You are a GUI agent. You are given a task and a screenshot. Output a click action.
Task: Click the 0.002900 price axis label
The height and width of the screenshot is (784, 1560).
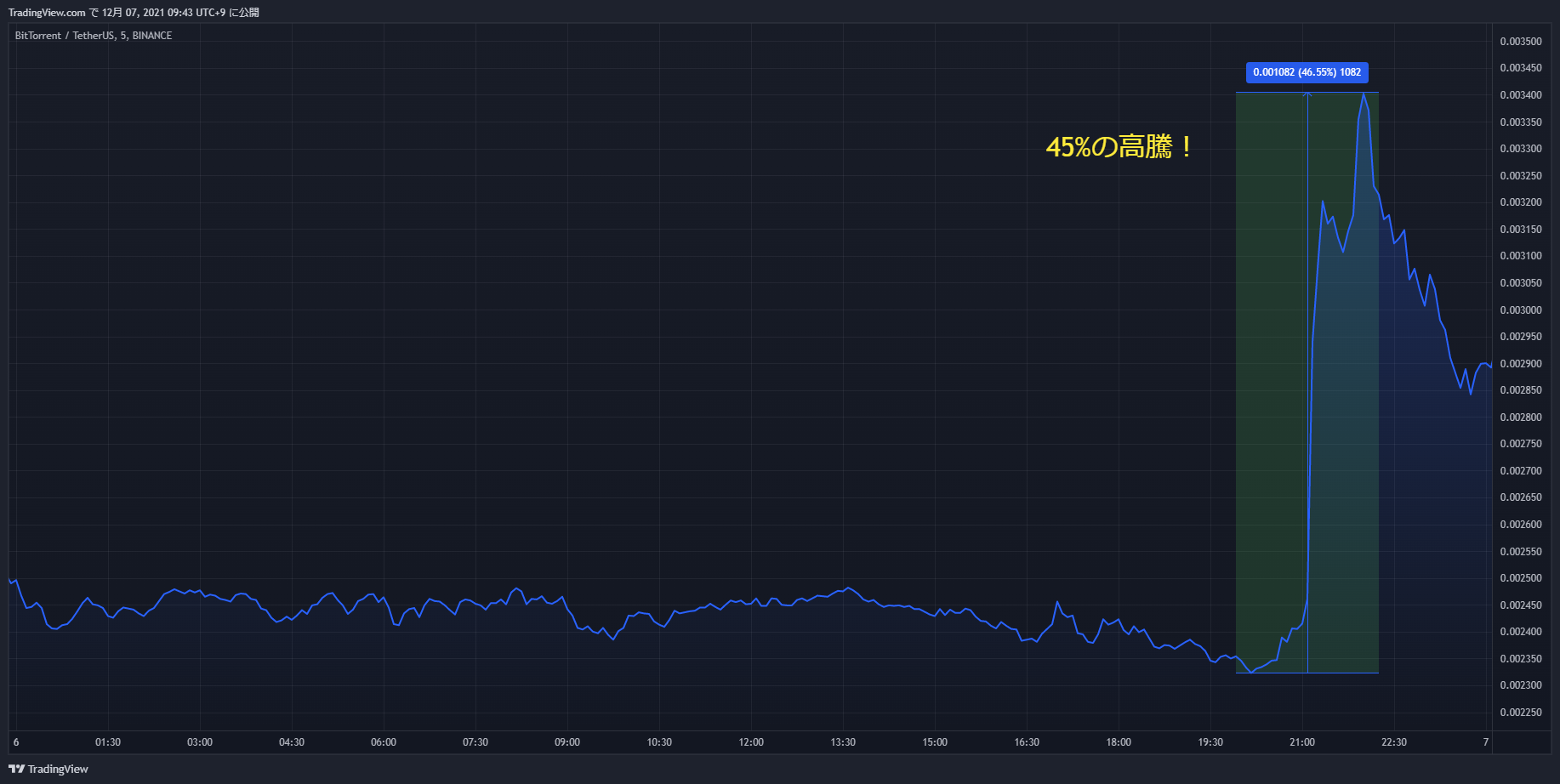(1521, 364)
